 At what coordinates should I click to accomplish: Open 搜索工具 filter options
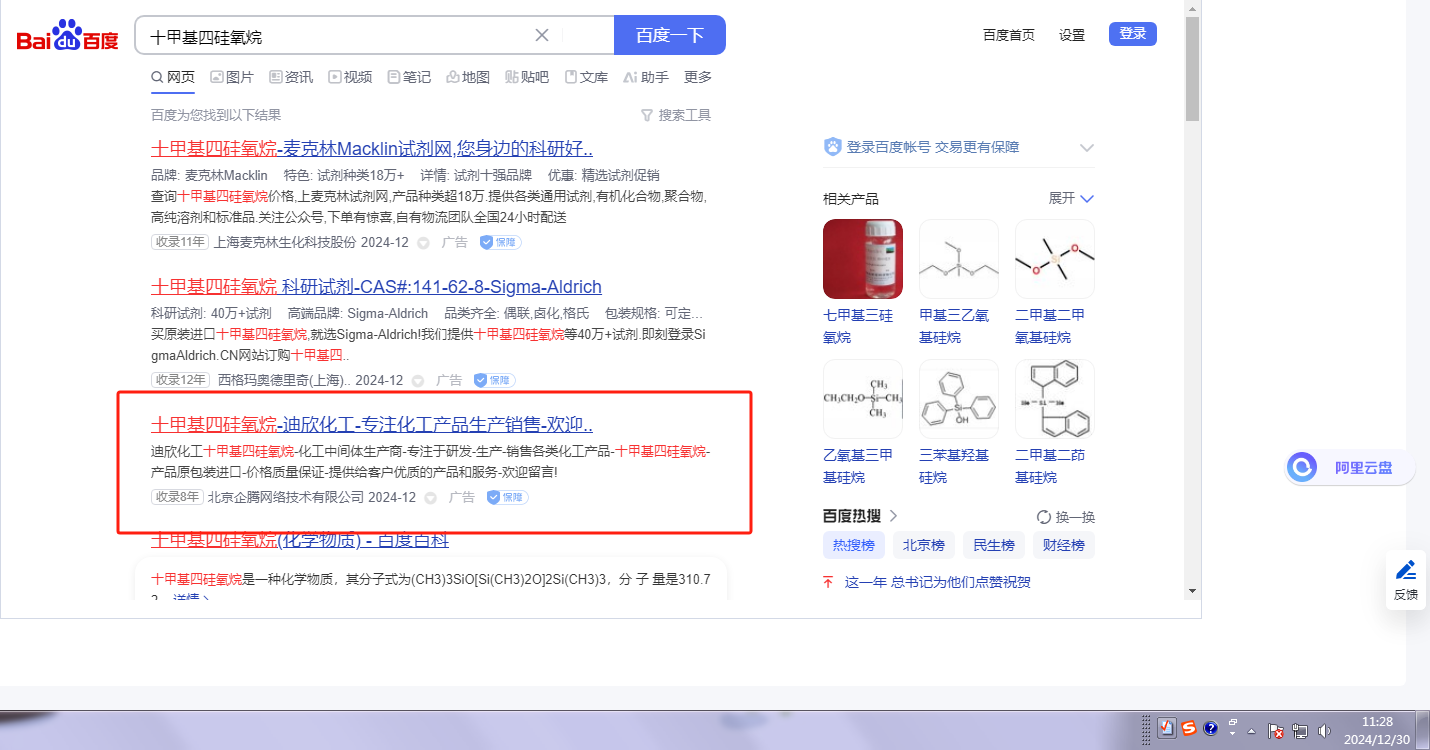pos(676,115)
